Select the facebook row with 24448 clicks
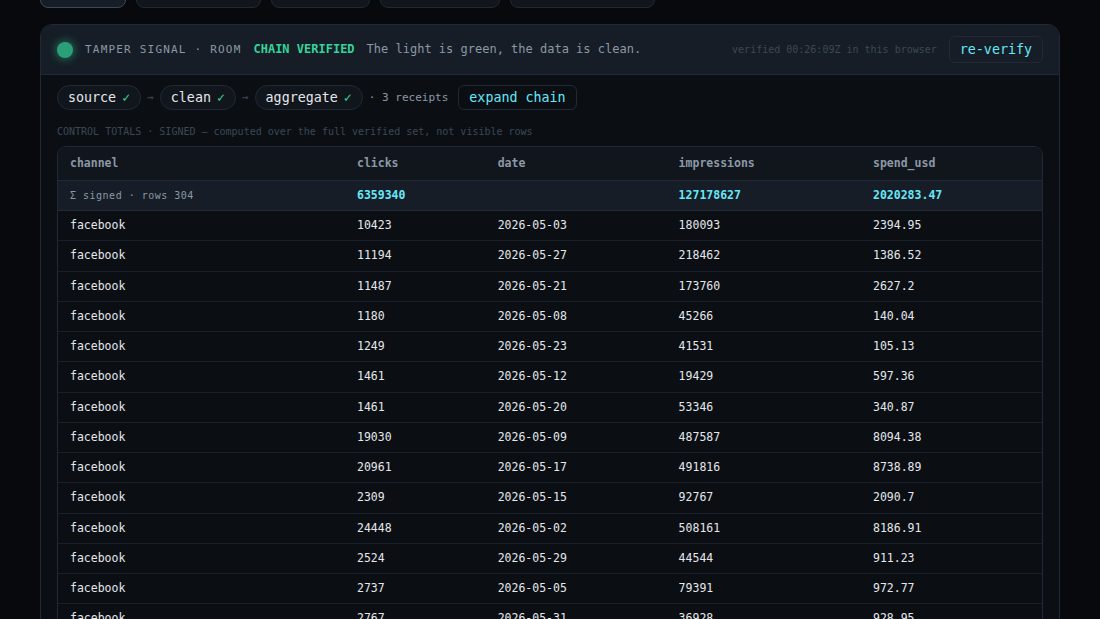Screen dimensions: 1100x619 click(x=550, y=528)
